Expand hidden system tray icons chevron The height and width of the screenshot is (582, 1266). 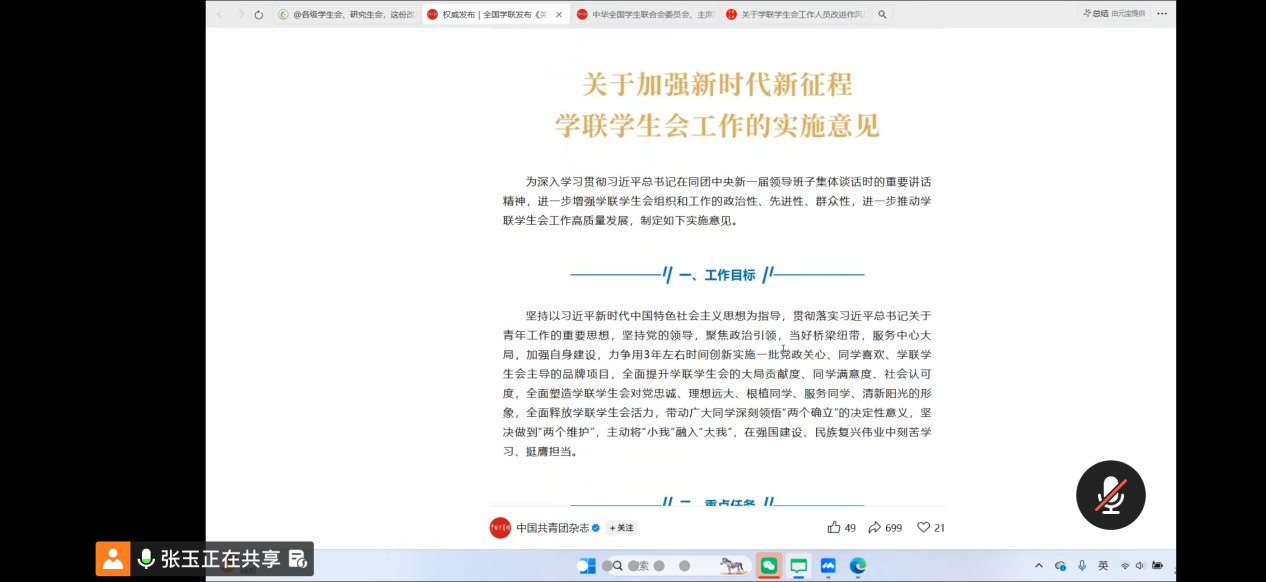click(1039, 566)
